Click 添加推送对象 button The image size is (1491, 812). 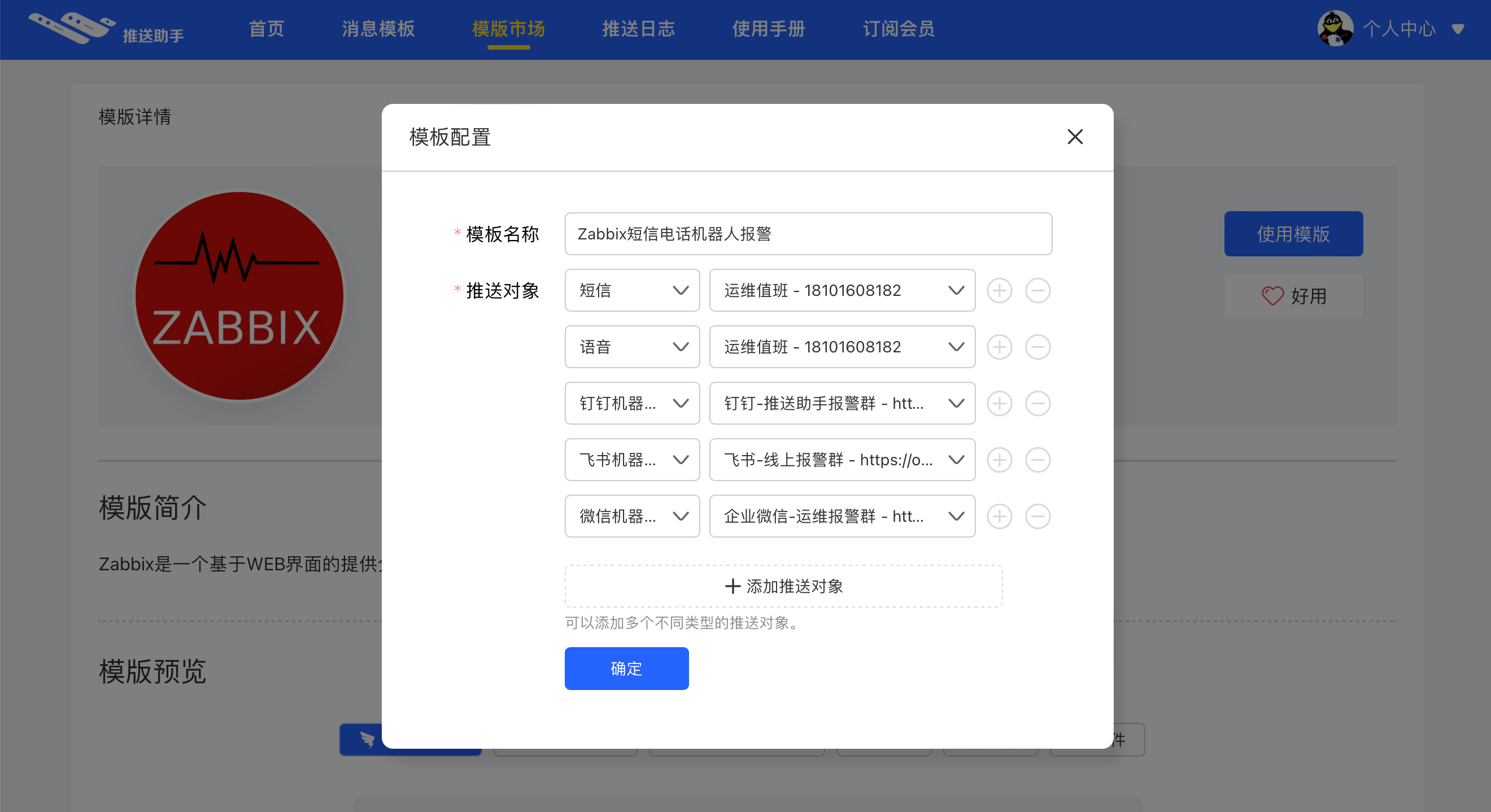[x=783, y=586]
